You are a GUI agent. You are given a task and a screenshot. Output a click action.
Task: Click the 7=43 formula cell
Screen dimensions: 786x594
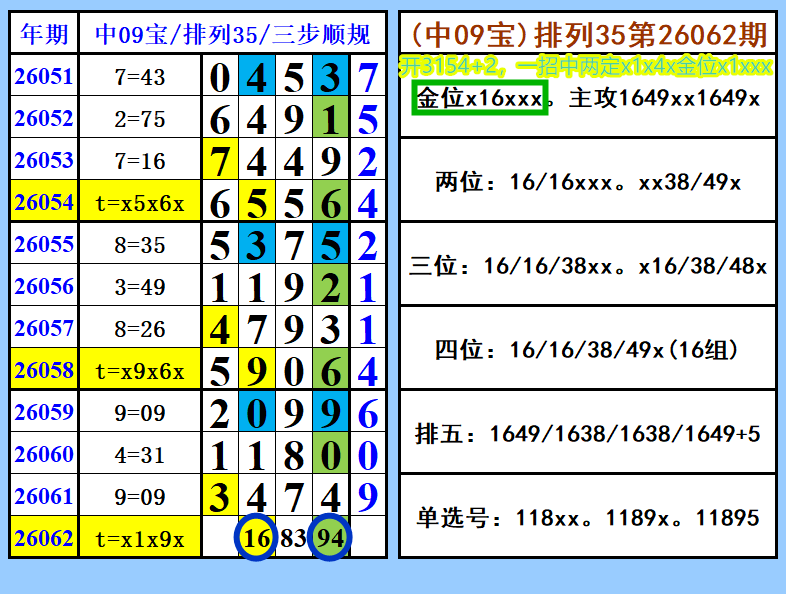(140, 76)
